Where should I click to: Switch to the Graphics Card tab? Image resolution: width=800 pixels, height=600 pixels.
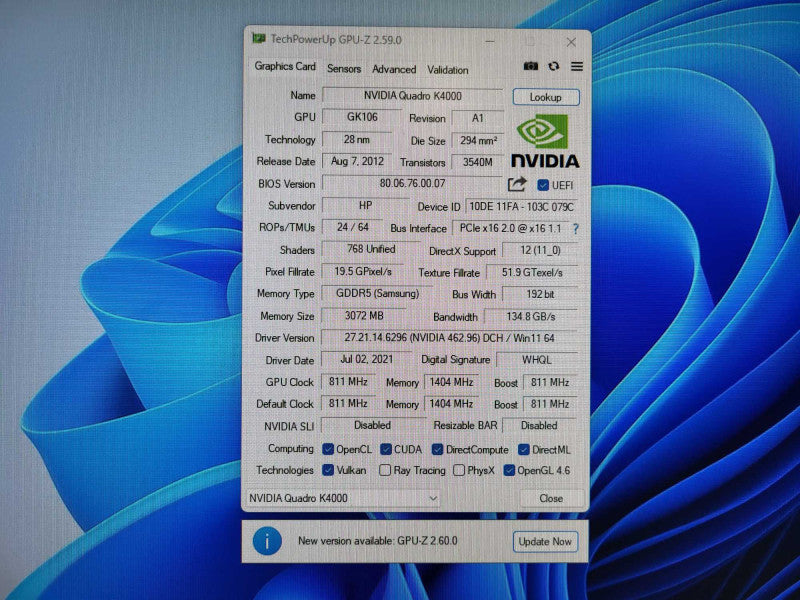pyautogui.click(x=285, y=66)
